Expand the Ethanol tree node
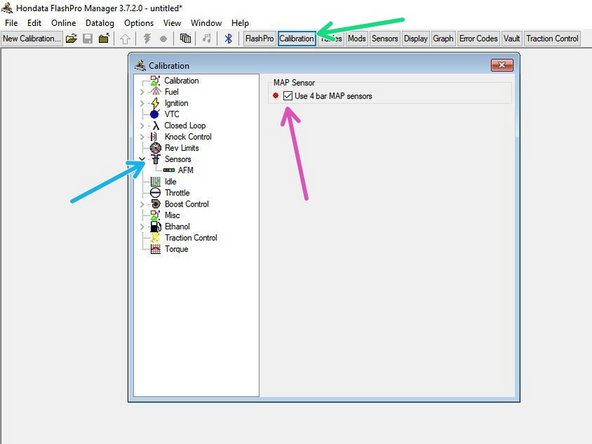This screenshot has height=444, width=592. click(x=142, y=227)
